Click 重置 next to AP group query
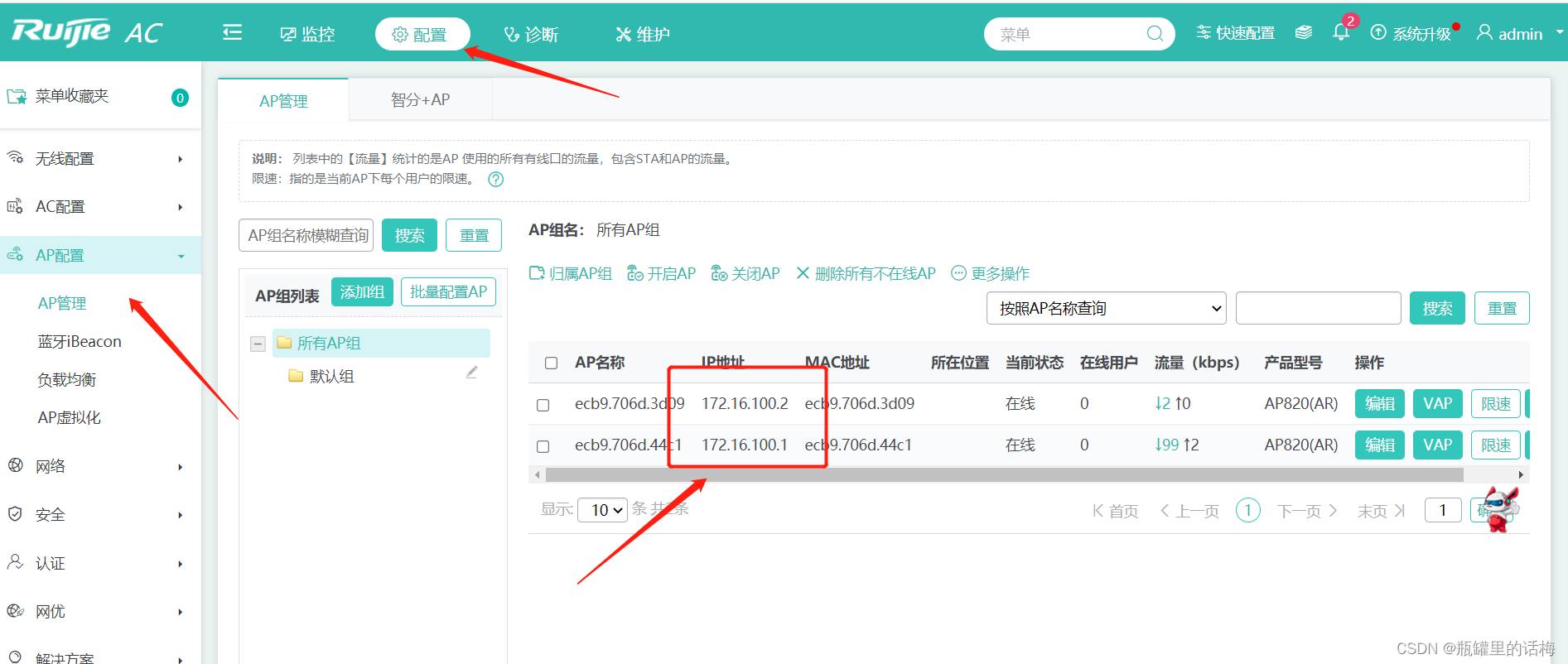 click(474, 235)
